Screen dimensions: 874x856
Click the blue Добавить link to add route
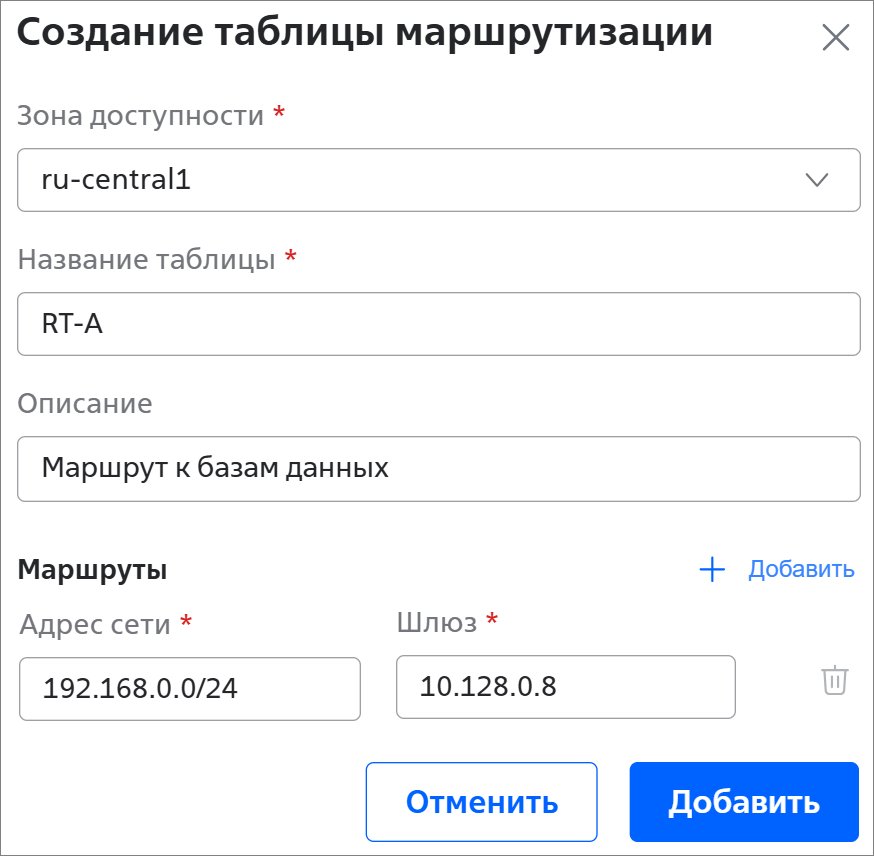801,570
